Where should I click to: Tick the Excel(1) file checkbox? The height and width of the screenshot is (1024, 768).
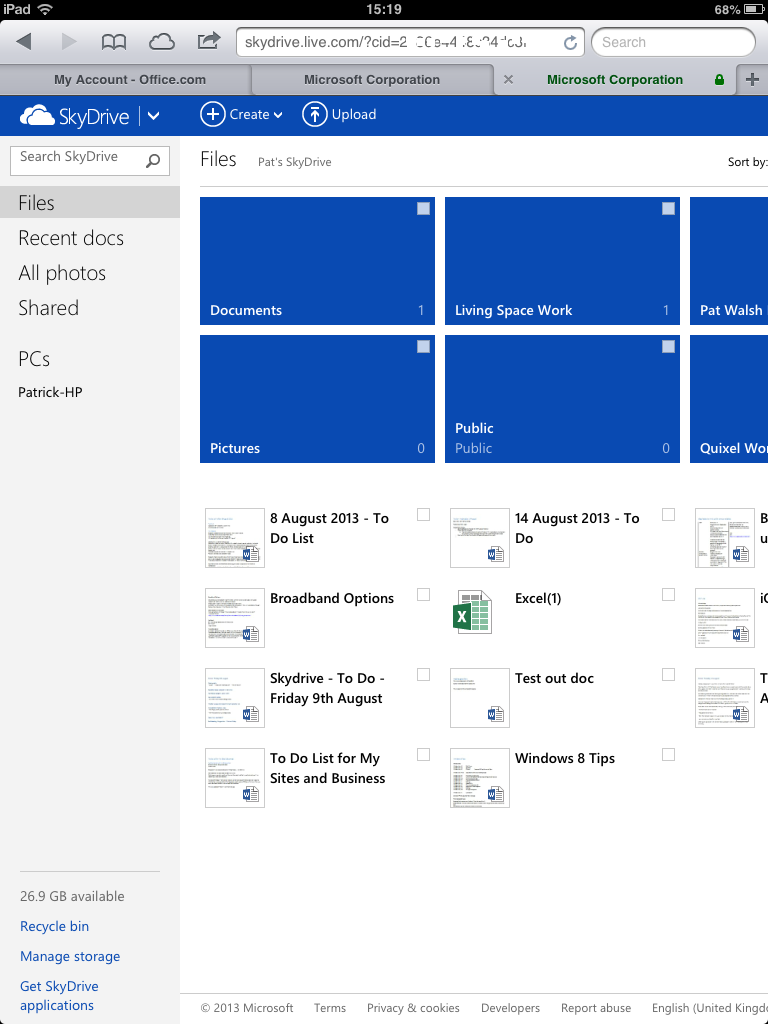pos(668,594)
